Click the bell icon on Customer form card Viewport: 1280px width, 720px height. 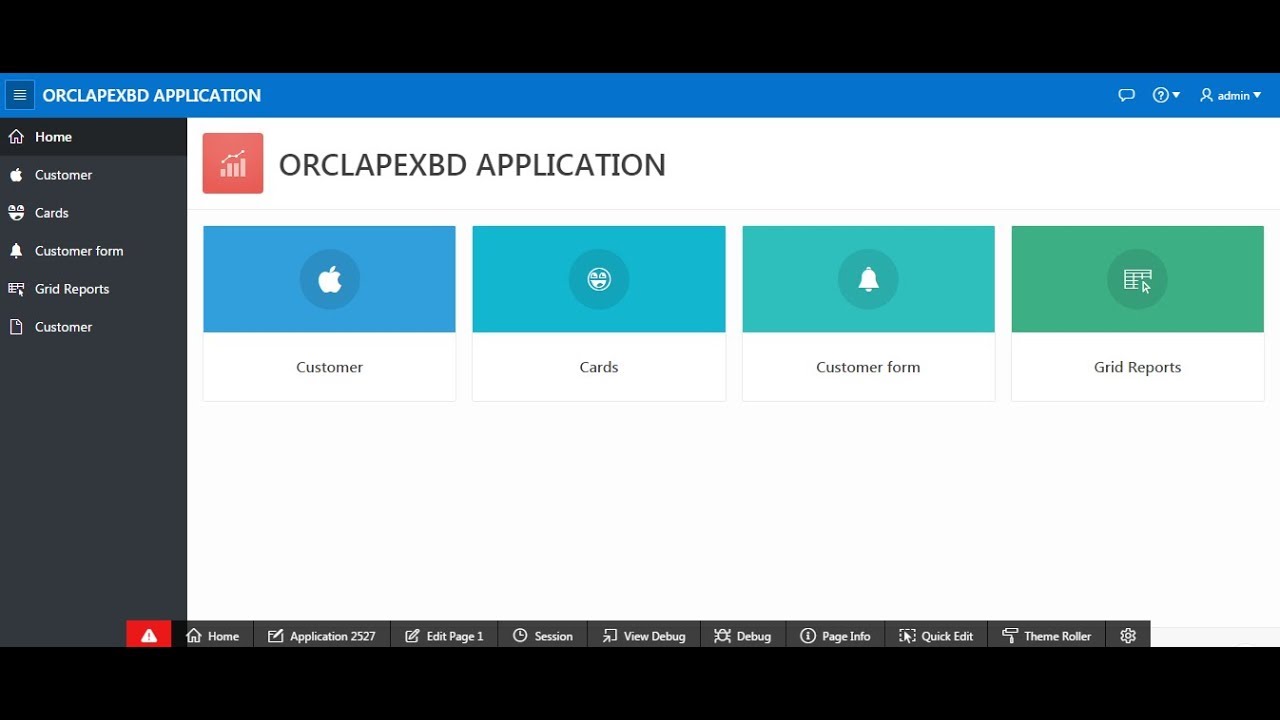click(x=868, y=279)
